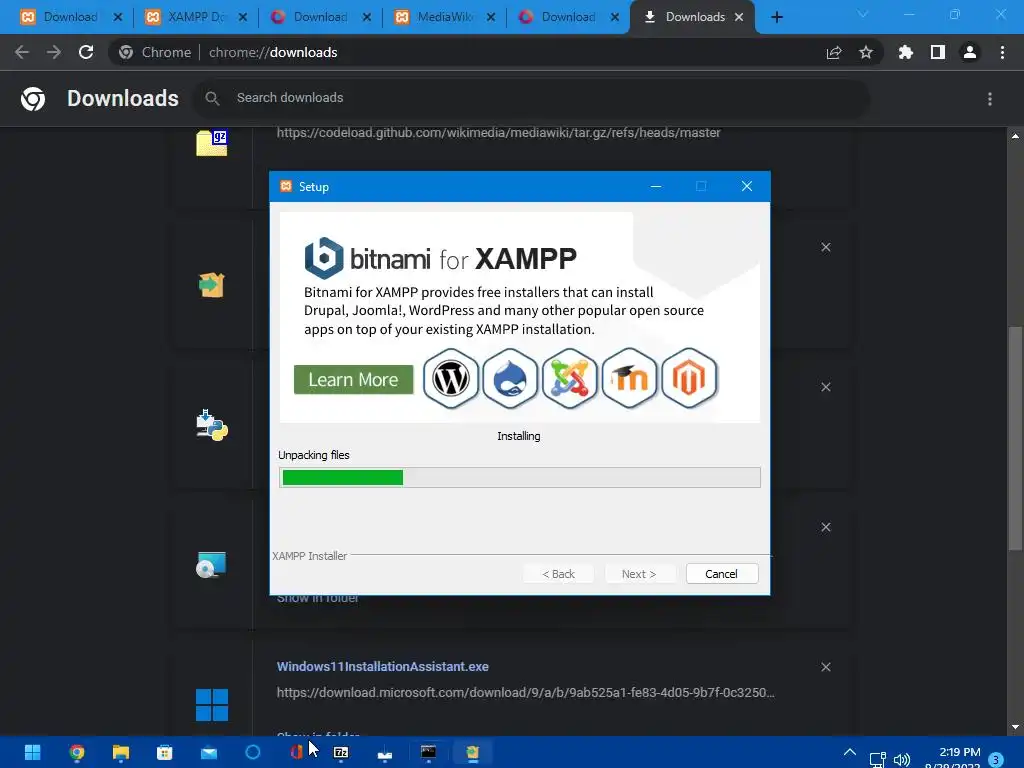Image resolution: width=1024 pixels, height=768 pixels.
Task: Minimize the Setup window
Action: click(656, 187)
